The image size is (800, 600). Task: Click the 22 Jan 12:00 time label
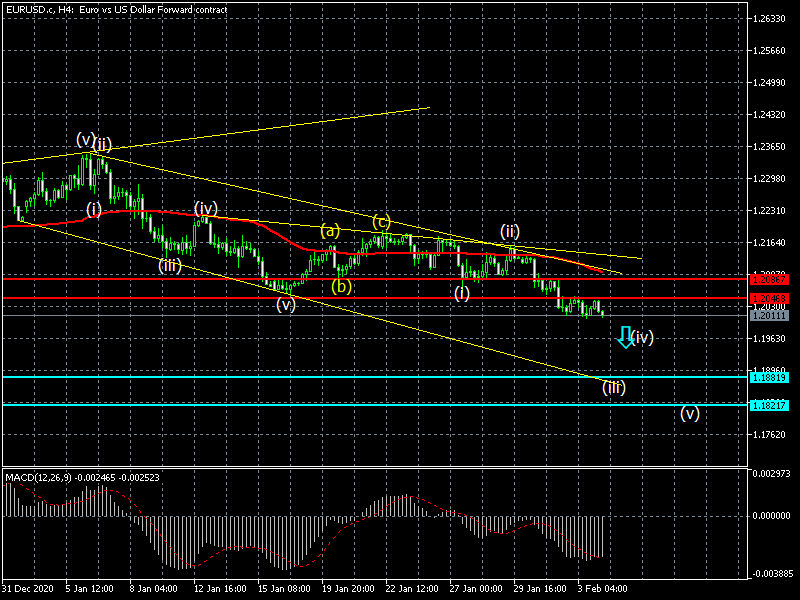tap(412, 589)
